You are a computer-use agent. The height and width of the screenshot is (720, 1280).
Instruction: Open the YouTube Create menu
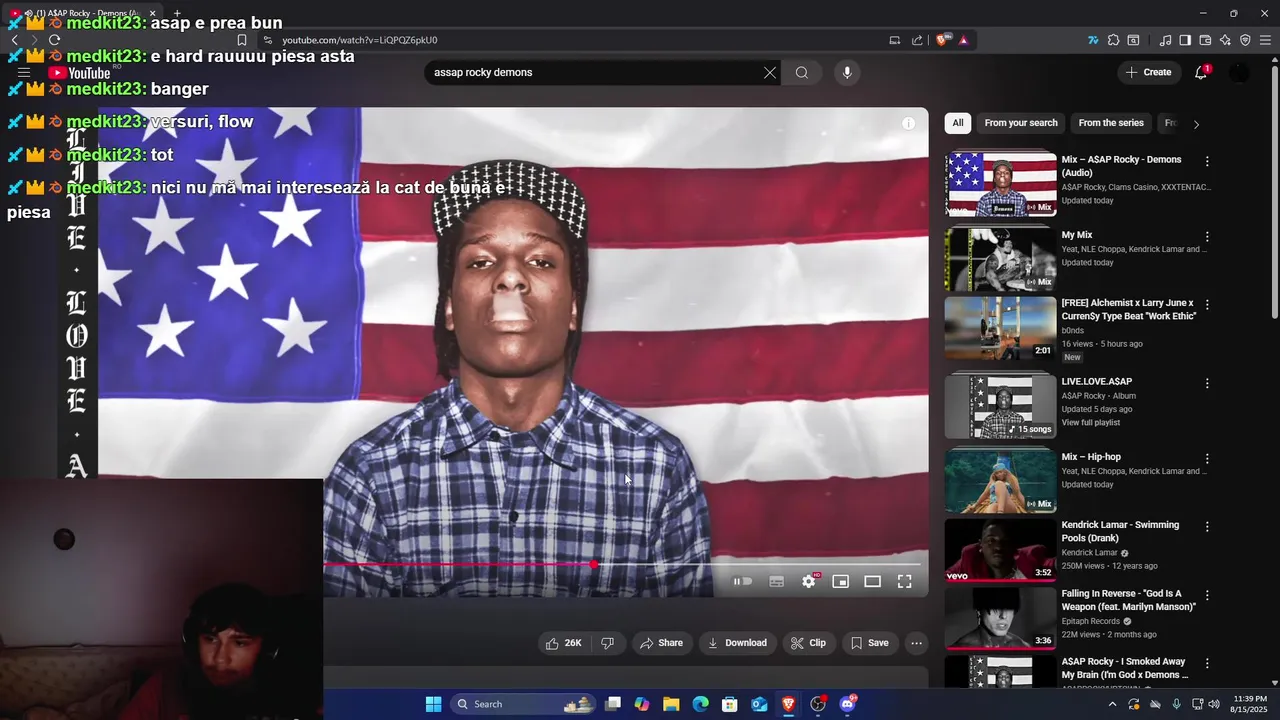(1148, 72)
